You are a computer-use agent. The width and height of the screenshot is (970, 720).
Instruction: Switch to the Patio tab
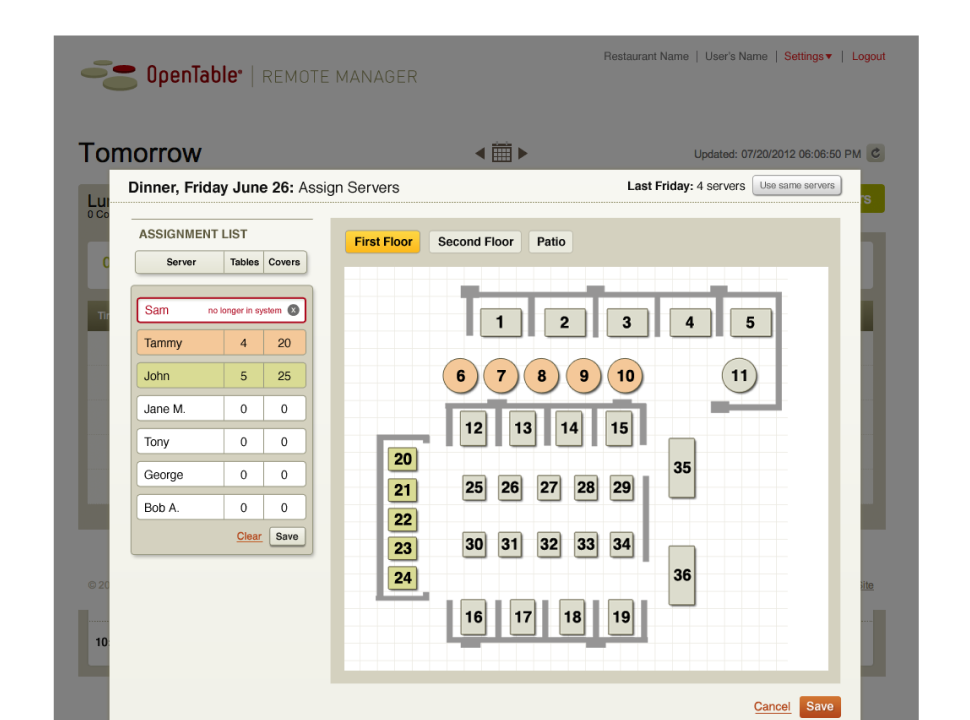point(551,242)
